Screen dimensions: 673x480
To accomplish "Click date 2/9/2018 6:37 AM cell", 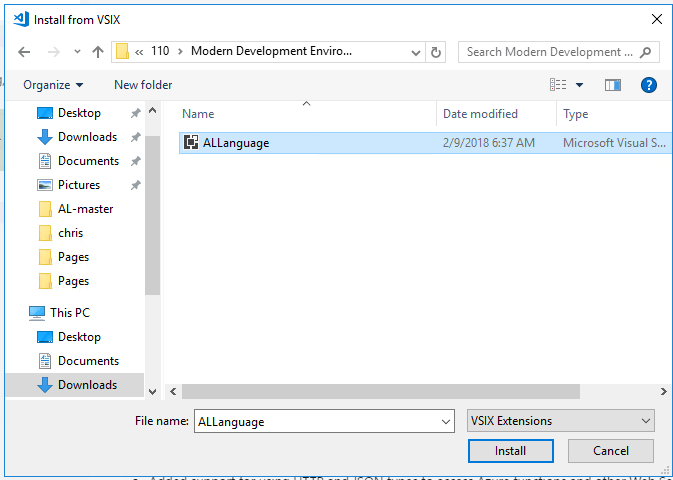I will [x=489, y=143].
